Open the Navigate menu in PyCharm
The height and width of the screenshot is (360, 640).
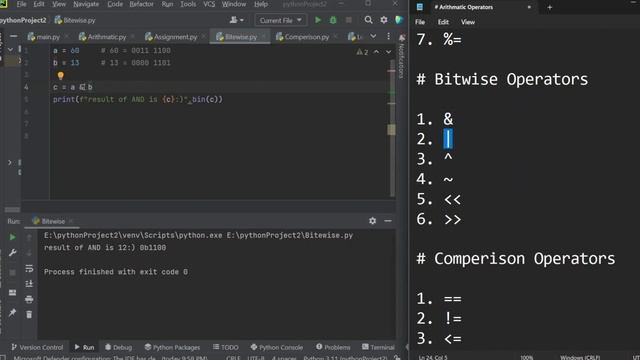tap(86, 4)
